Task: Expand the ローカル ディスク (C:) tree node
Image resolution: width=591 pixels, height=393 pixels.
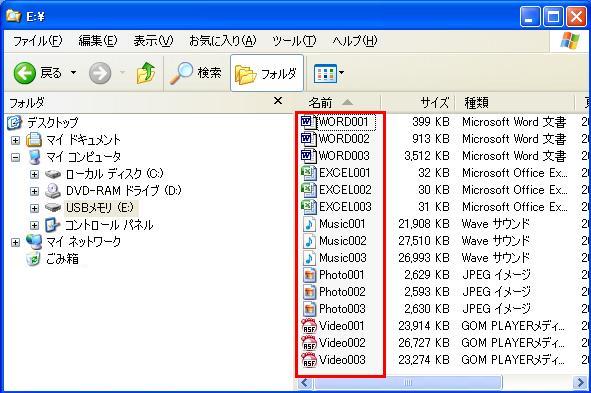Action: [34, 174]
